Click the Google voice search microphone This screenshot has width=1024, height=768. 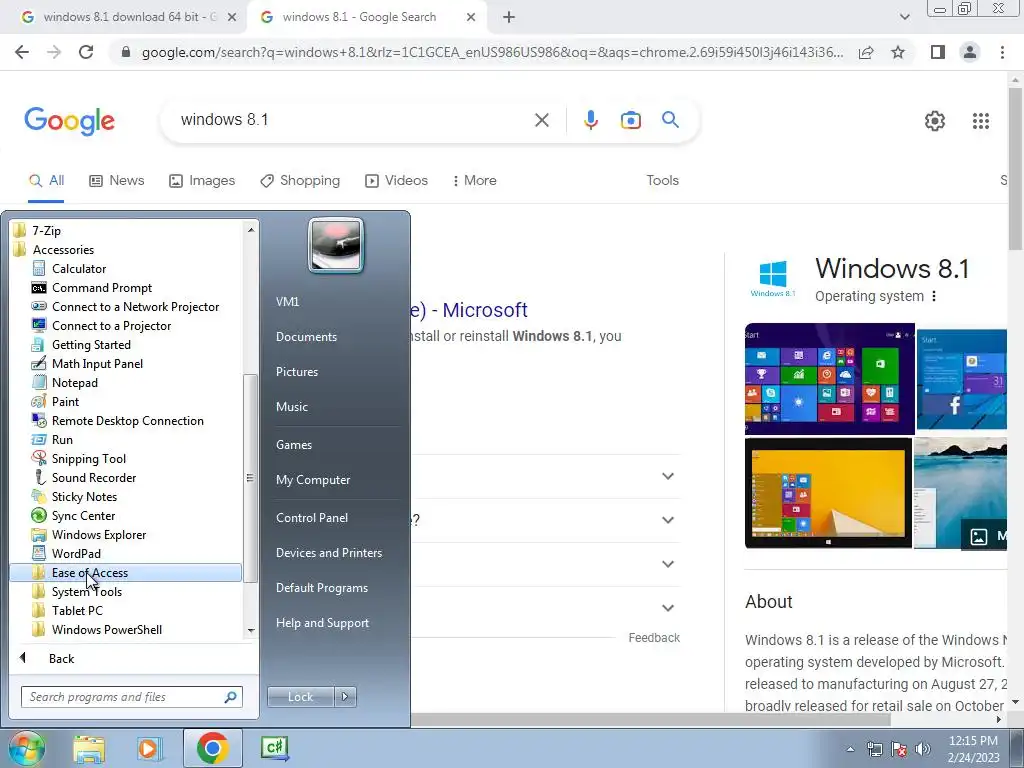click(x=590, y=120)
